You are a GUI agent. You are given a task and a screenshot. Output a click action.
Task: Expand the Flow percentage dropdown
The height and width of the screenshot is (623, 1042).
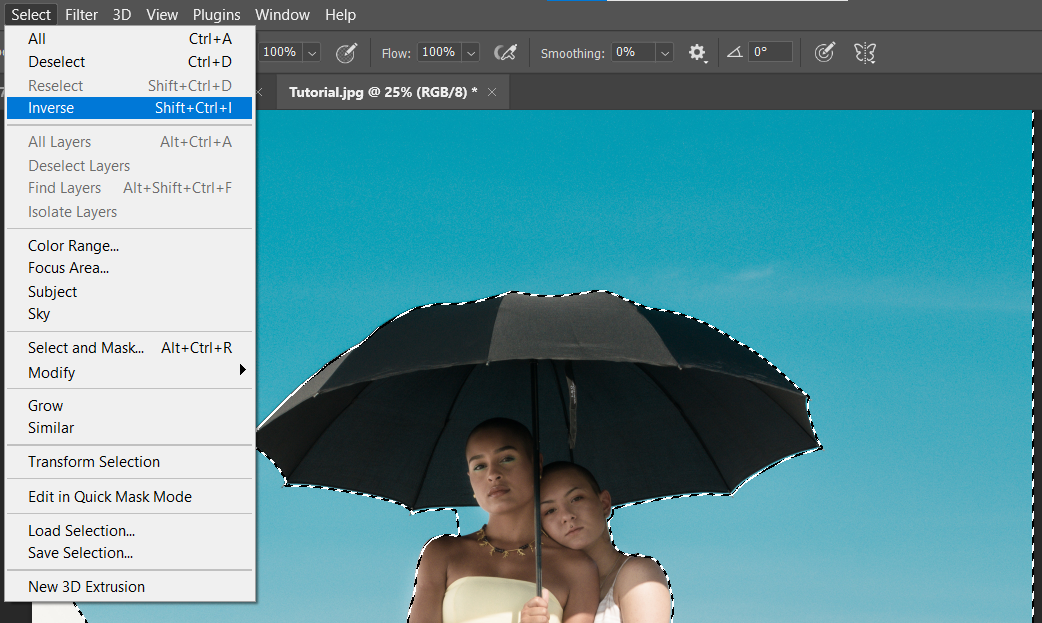click(471, 53)
